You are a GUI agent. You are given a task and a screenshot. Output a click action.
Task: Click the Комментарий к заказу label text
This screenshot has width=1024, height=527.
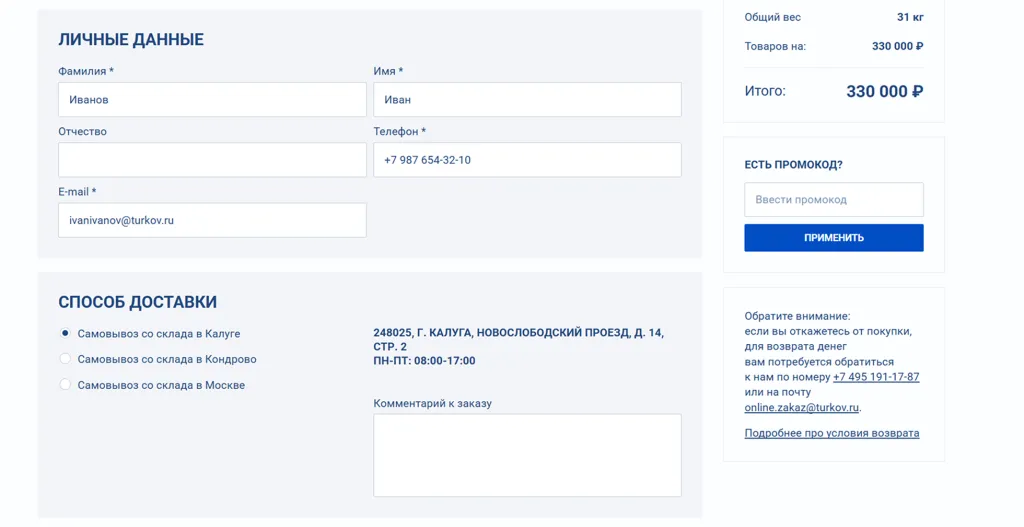(x=432, y=404)
